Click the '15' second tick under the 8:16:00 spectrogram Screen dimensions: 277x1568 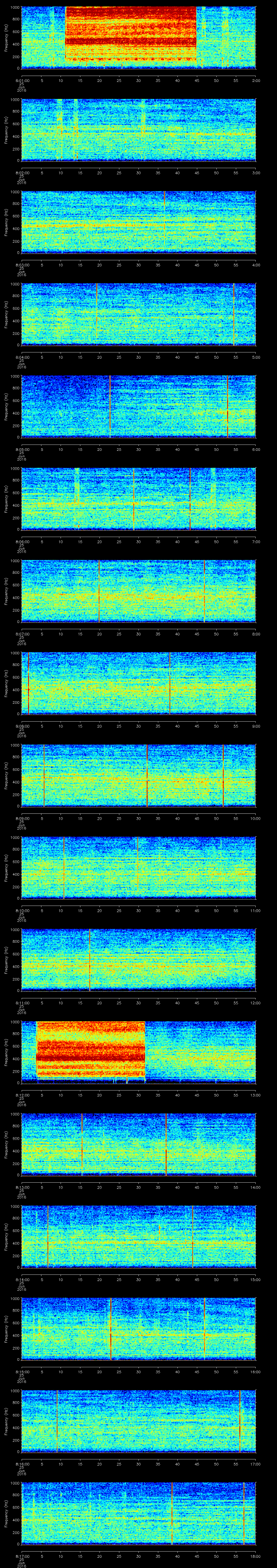click(80, 1464)
